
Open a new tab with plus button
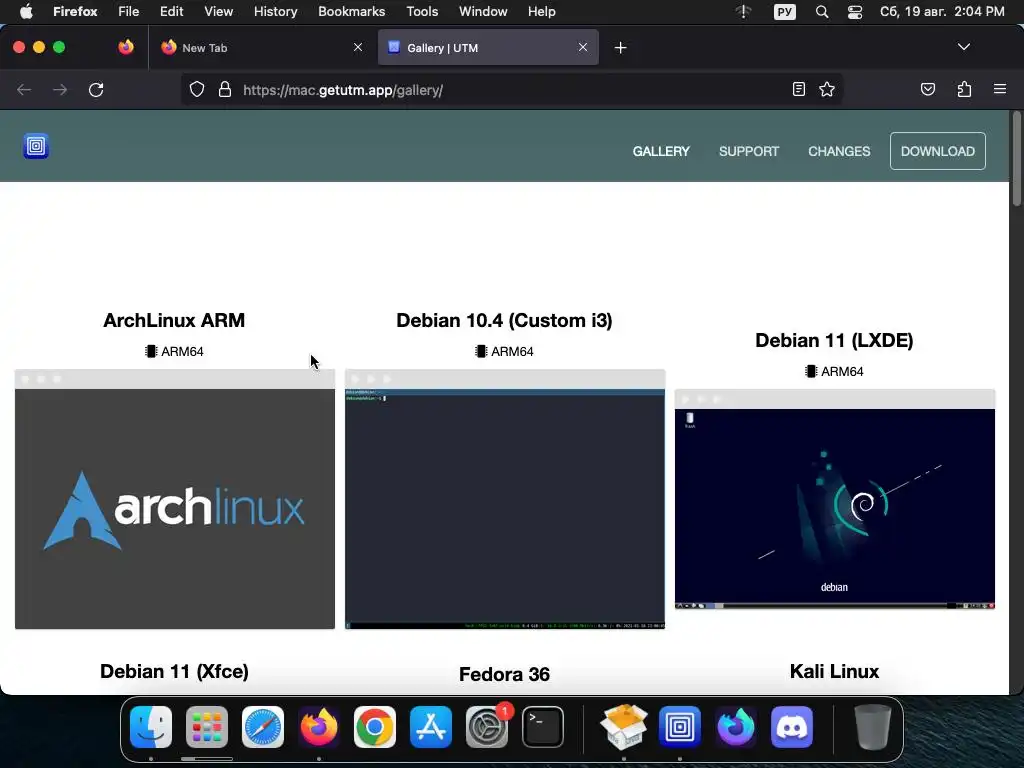620,48
